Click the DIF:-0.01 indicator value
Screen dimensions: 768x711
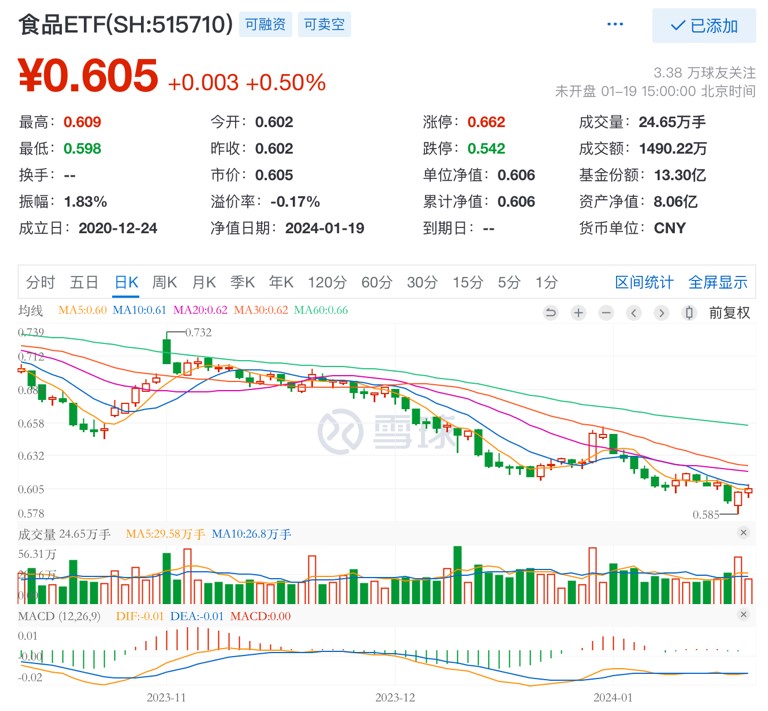coord(140,616)
